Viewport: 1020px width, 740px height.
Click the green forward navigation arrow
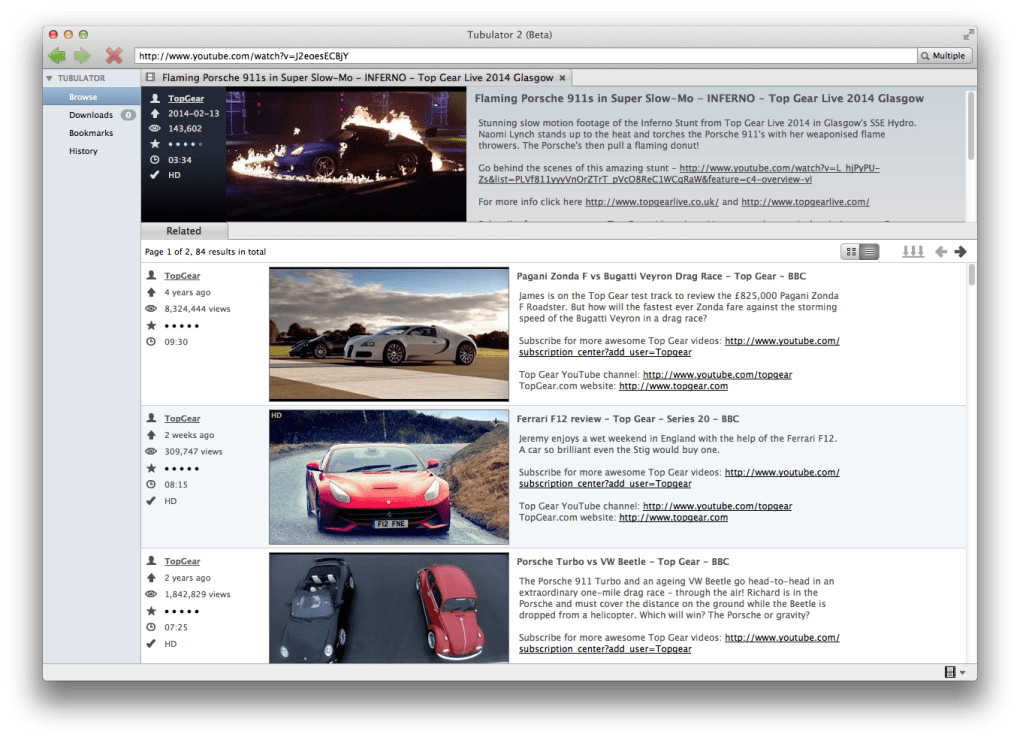point(82,56)
